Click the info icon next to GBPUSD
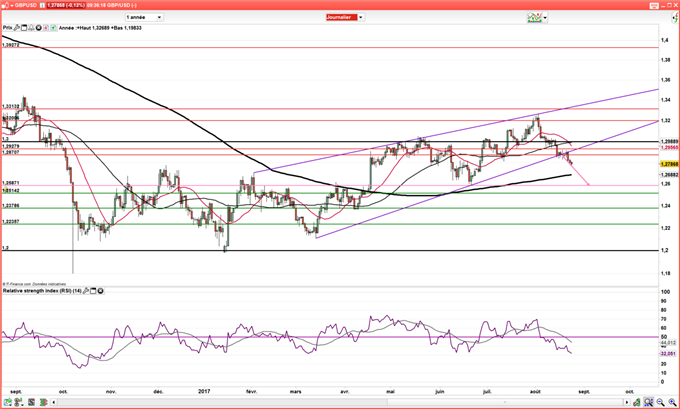This screenshot has width=680, height=409. 42,5
